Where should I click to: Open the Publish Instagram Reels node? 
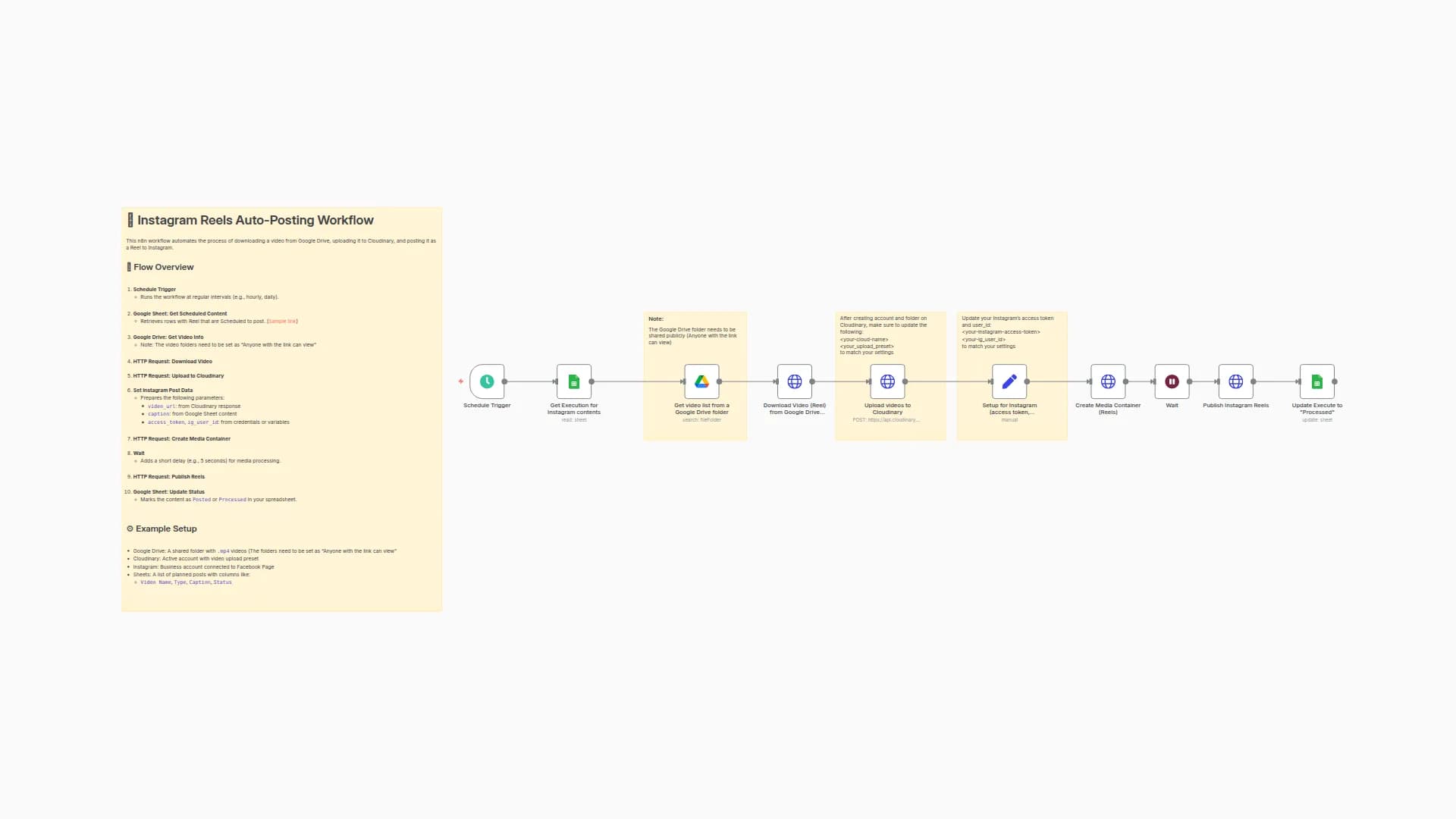pyautogui.click(x=1235, y=381)
